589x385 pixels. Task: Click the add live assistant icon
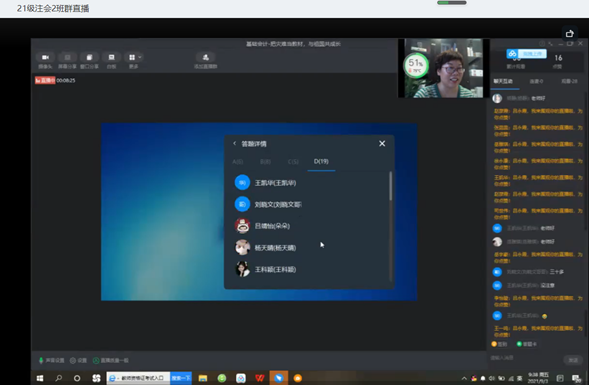point(205,57)
